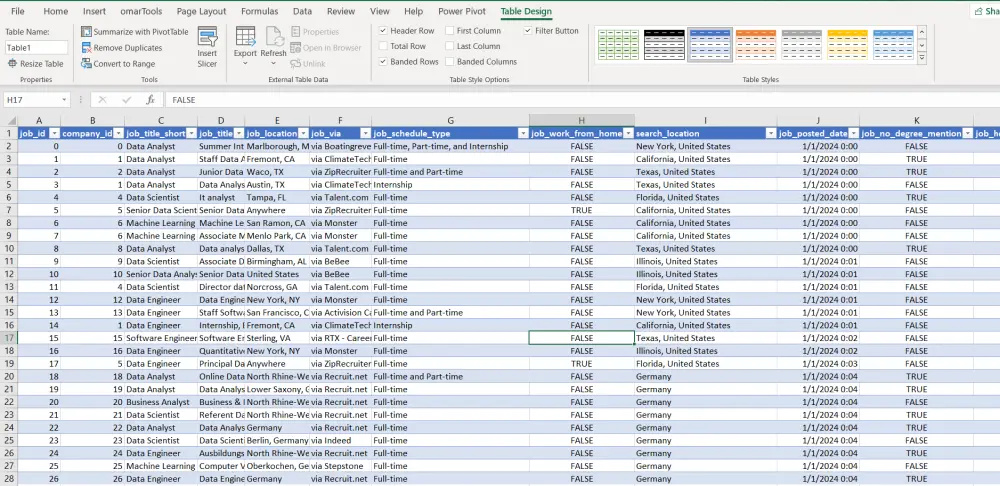Image resolution: width=1000 pixels, height=486 pixels.
Task: Switch to the Insert tab
Action: [x=94, y=11]
